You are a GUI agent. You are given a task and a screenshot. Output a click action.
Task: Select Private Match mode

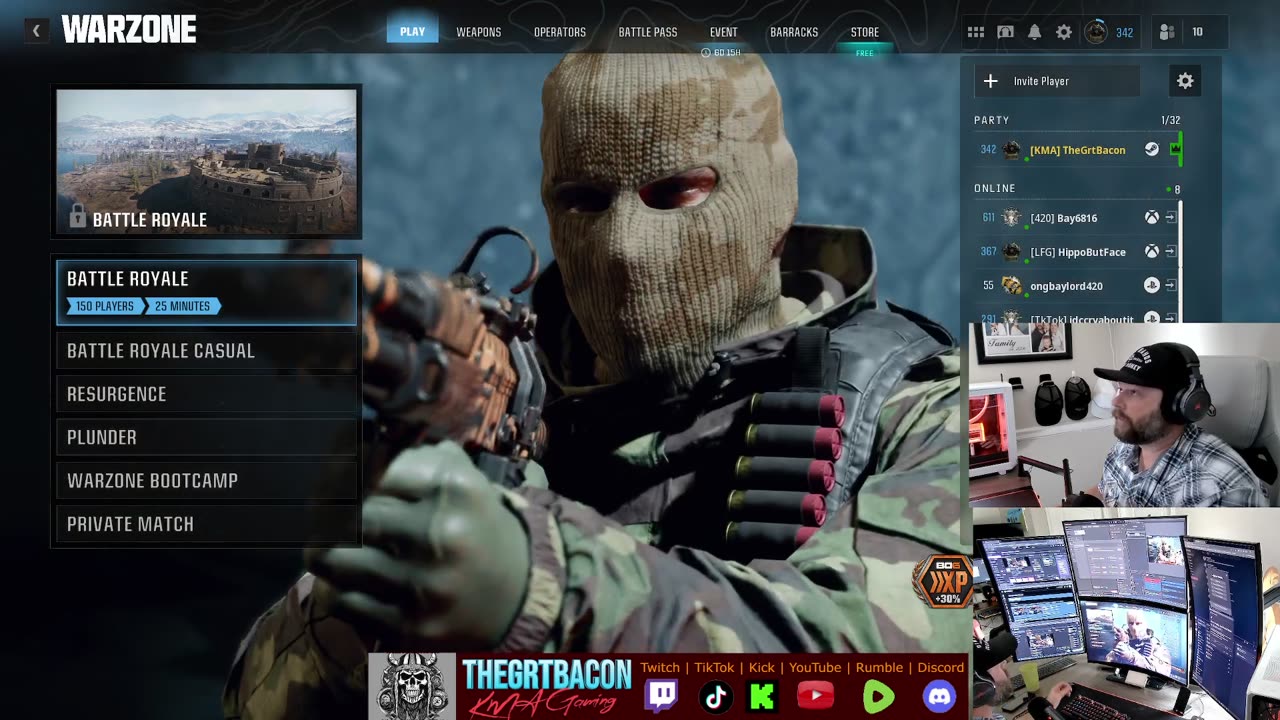click(x=206, y=524)
